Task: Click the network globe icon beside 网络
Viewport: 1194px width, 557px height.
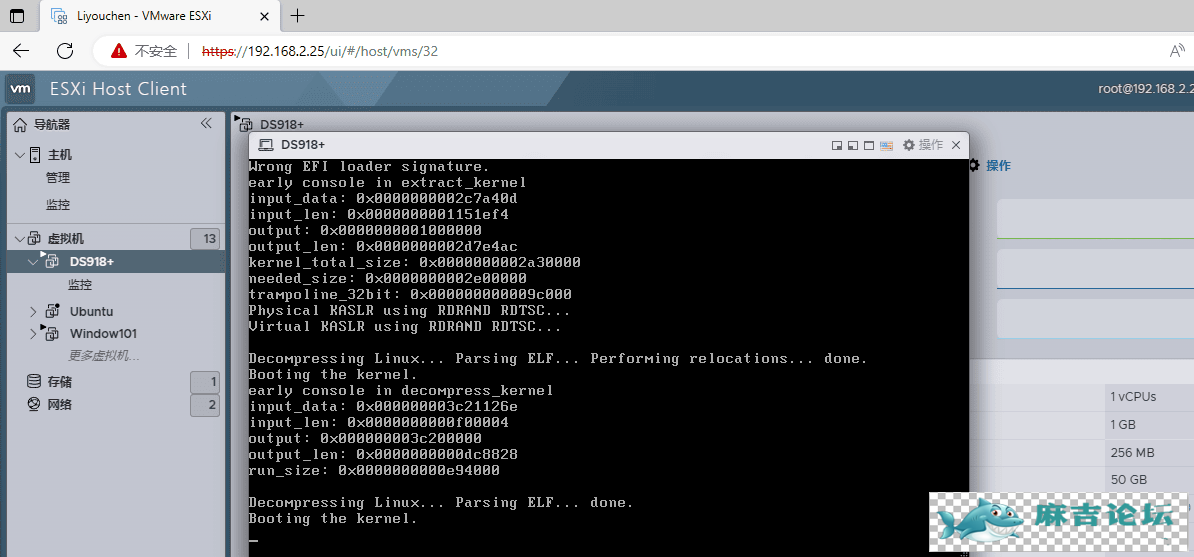Action: 34,405
